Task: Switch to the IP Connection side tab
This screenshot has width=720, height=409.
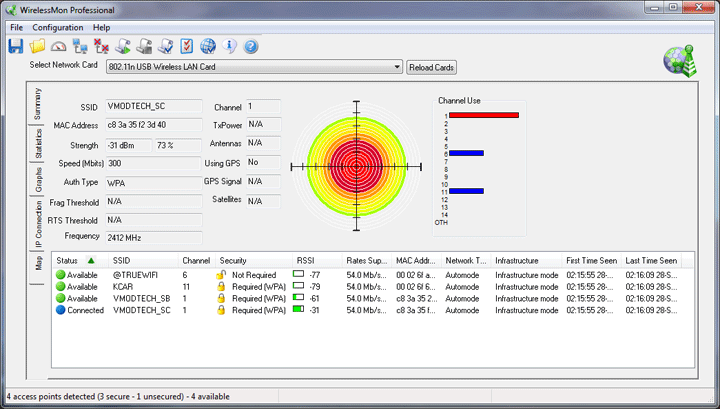Action: tap(39, 224)
